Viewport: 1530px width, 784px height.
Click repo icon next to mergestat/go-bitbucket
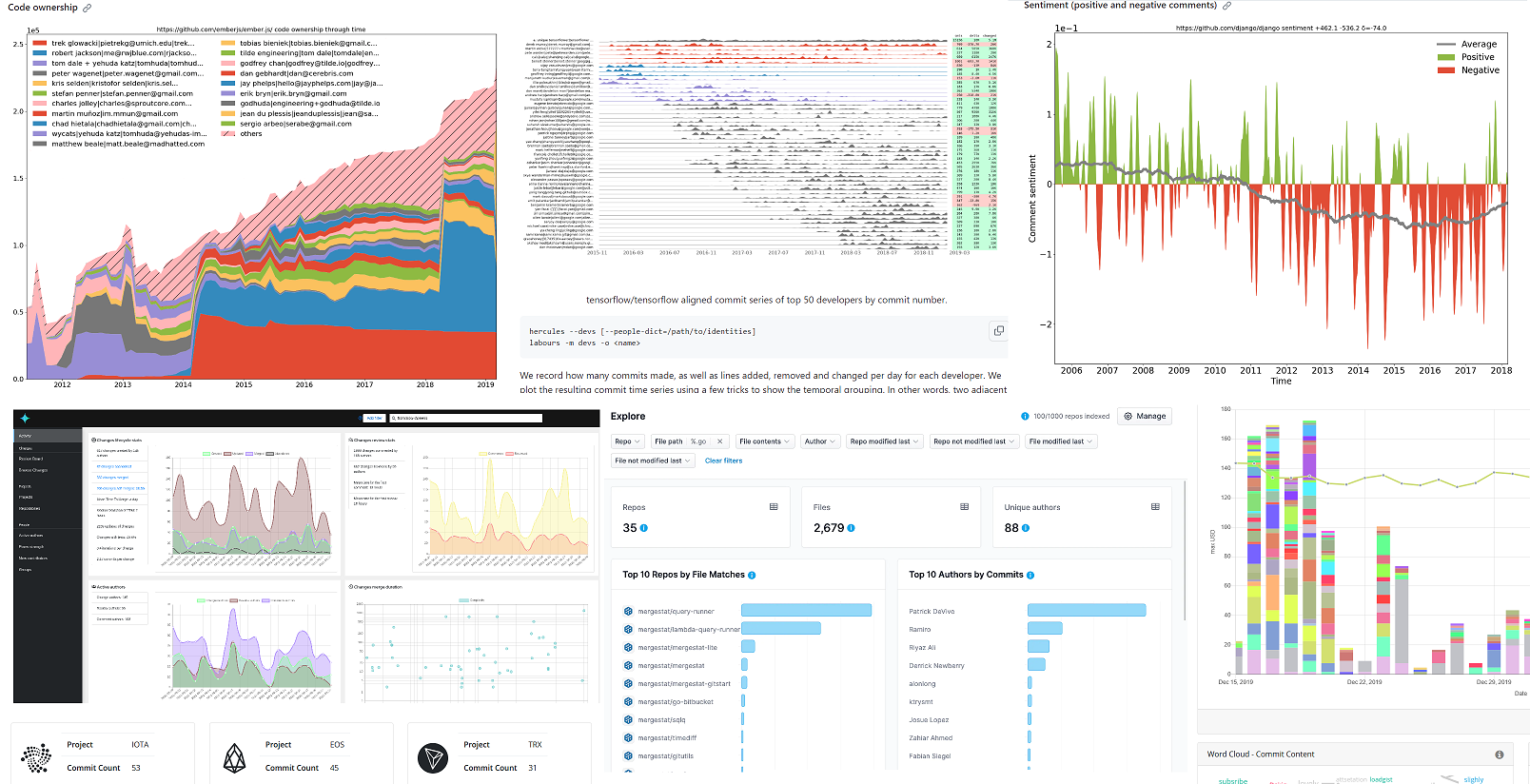(x=628, y=702)
